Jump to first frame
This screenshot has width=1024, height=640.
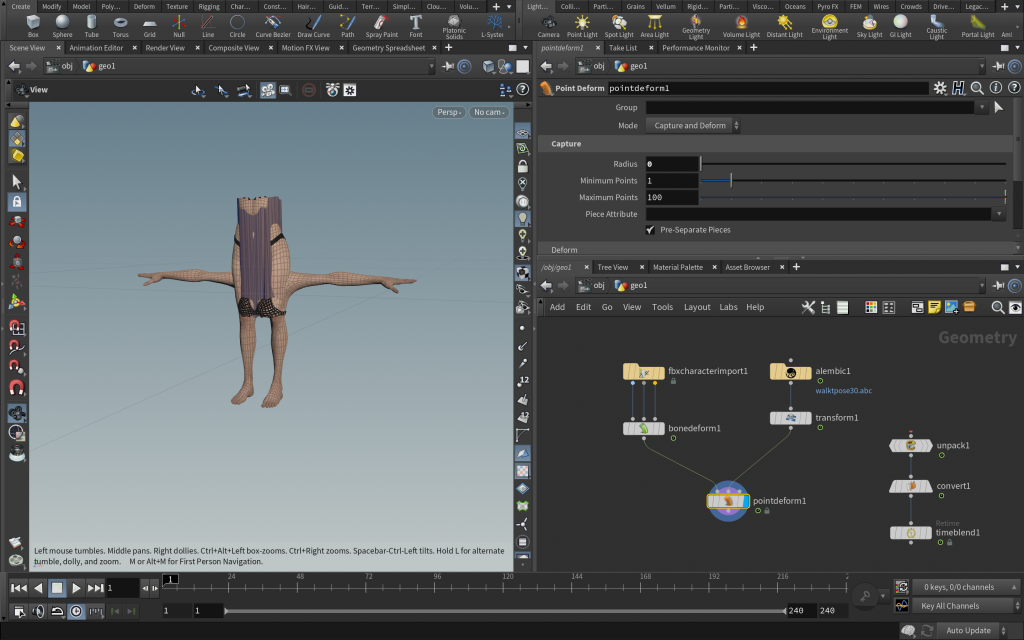19,588
